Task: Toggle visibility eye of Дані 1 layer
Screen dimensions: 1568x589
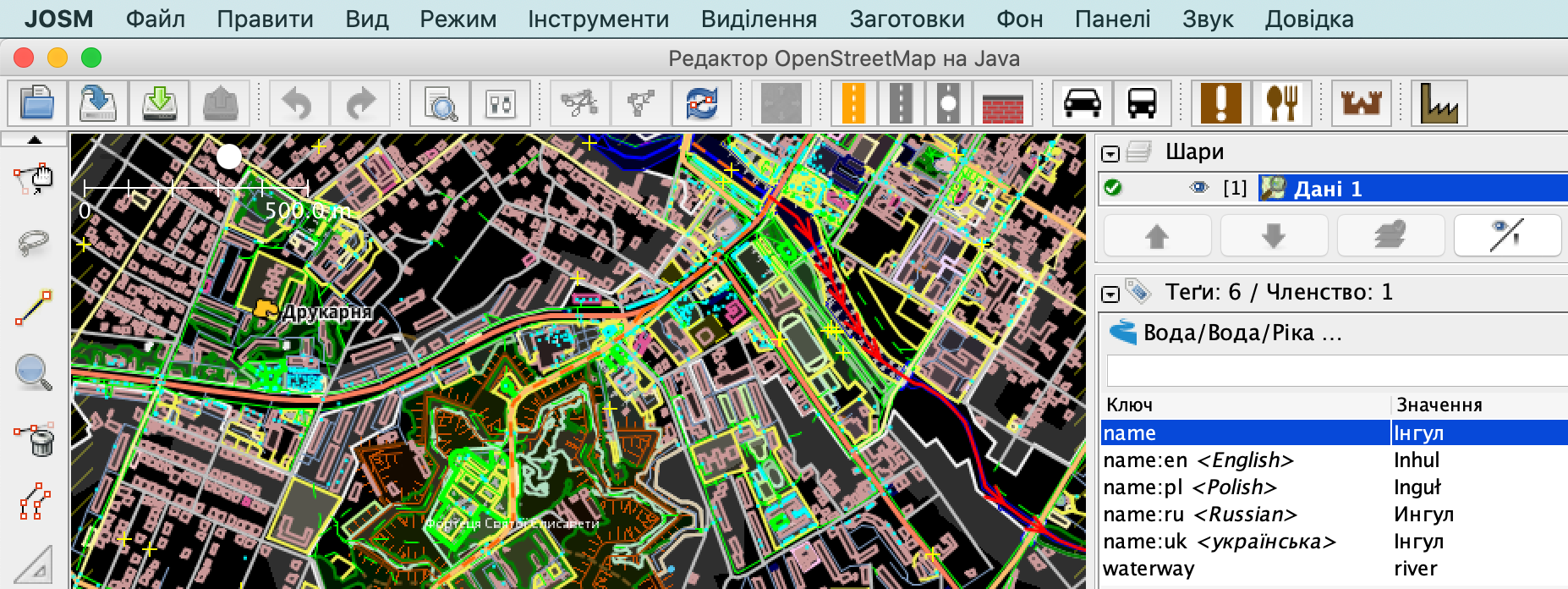Action: click(x=1198, y=188)
